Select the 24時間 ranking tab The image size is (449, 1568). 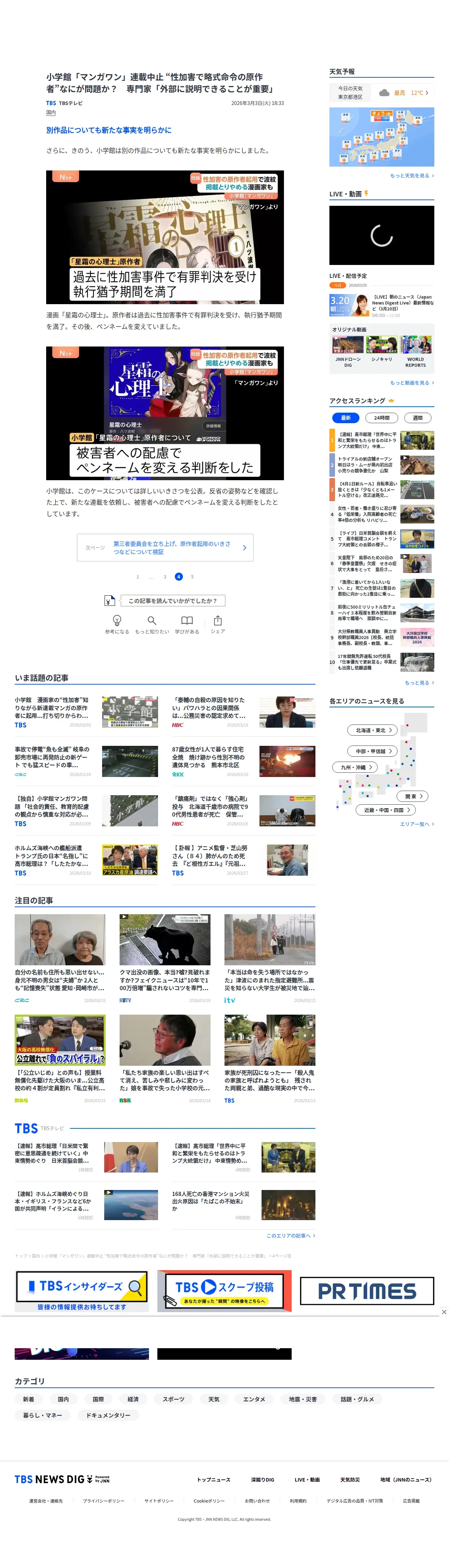coord(382,418)
